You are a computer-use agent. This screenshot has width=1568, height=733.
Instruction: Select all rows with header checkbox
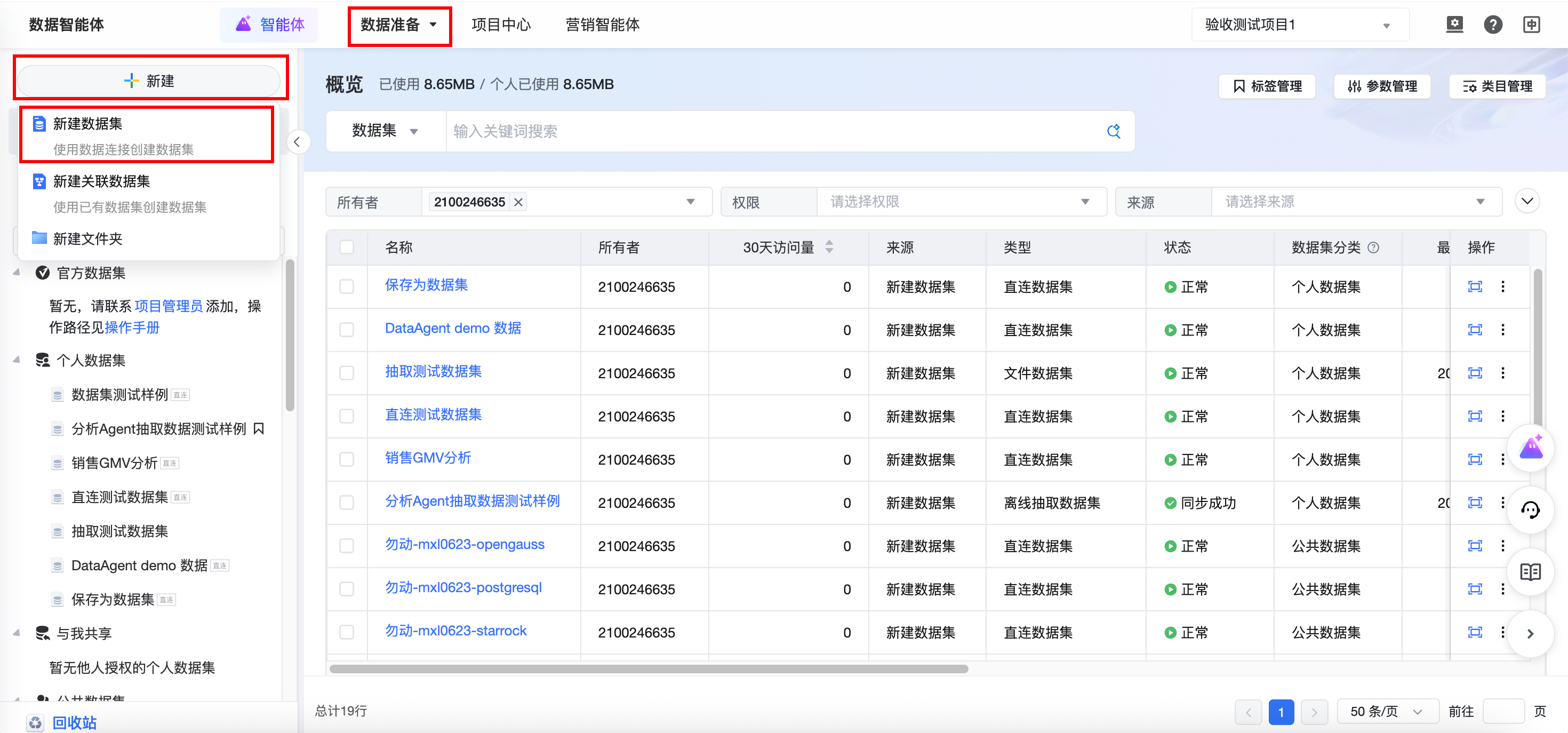pyautogui.click(x=346, y=247)
